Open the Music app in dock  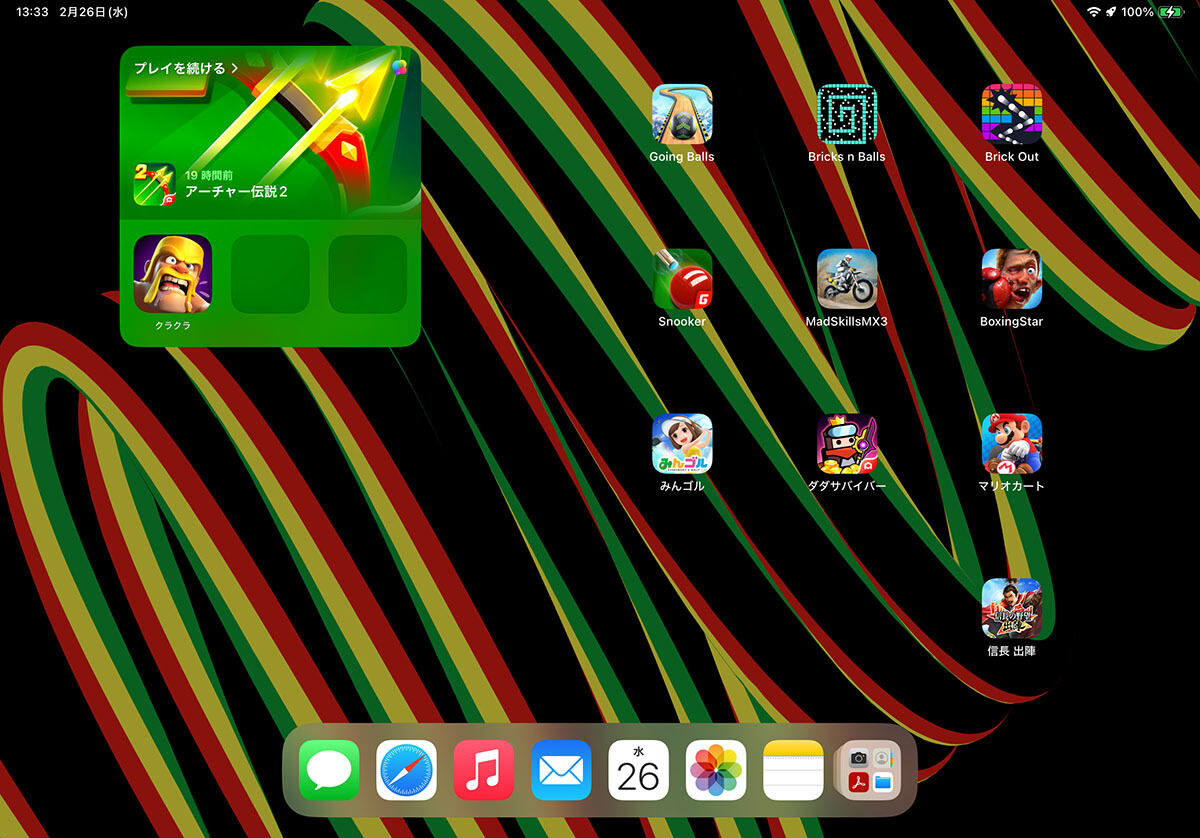[484, 770]
